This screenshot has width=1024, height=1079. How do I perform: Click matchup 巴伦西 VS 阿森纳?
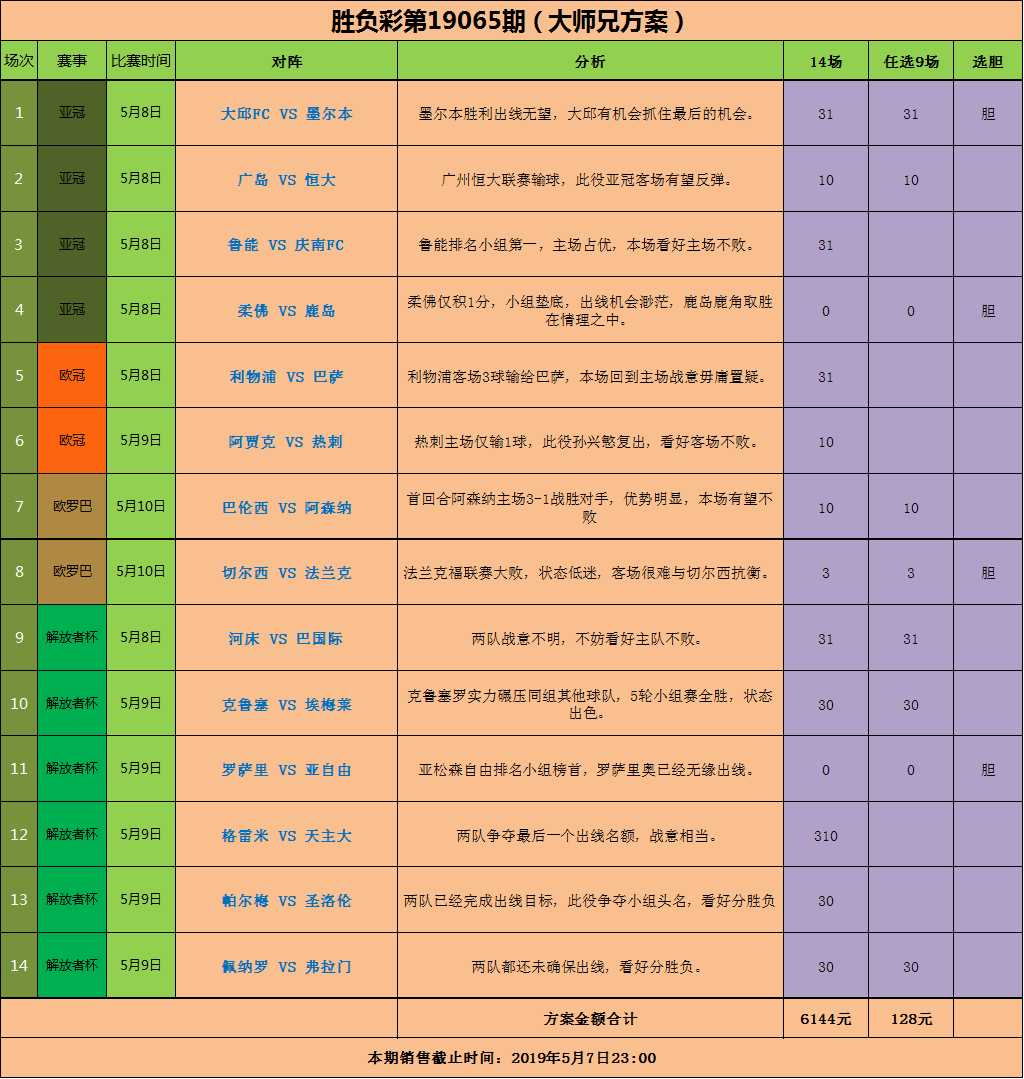click(x=286, y=508)
